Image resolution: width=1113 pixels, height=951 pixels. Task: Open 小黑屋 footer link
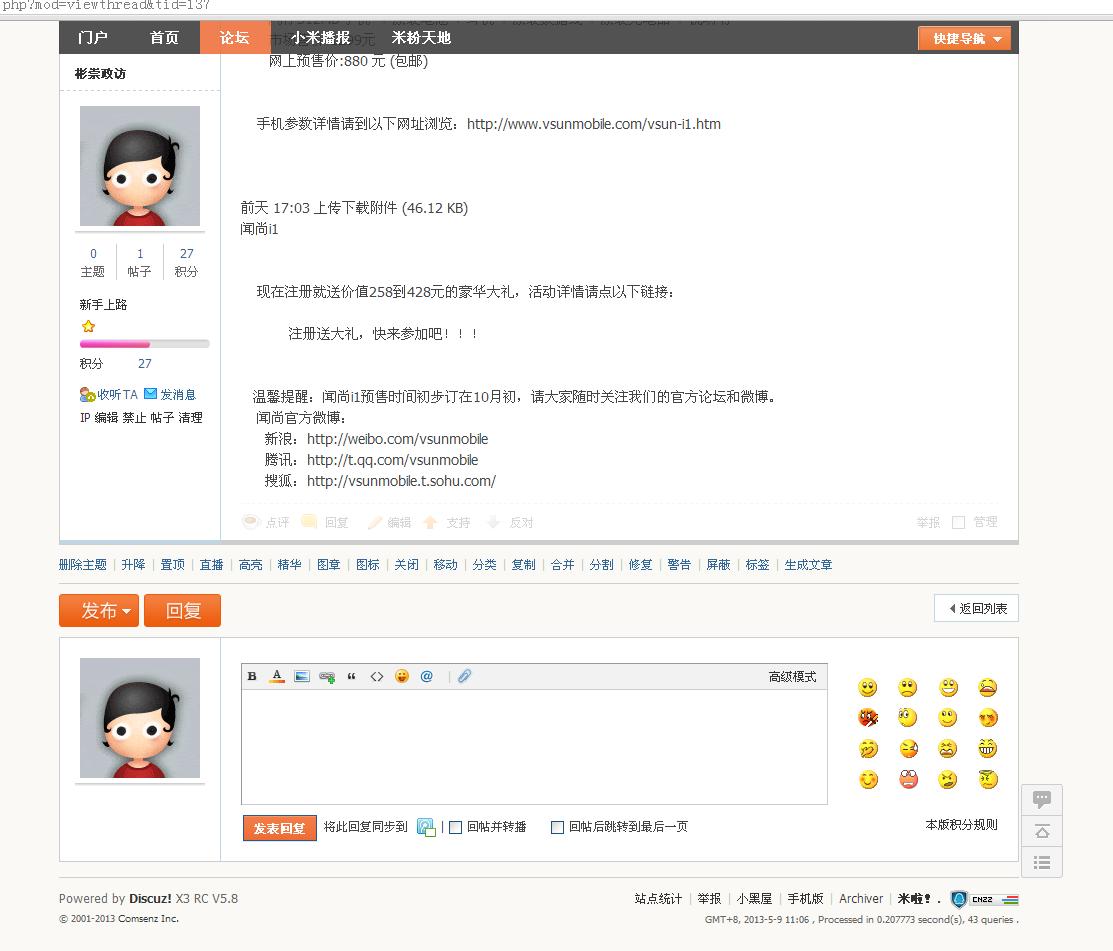[x=754, y=899]
